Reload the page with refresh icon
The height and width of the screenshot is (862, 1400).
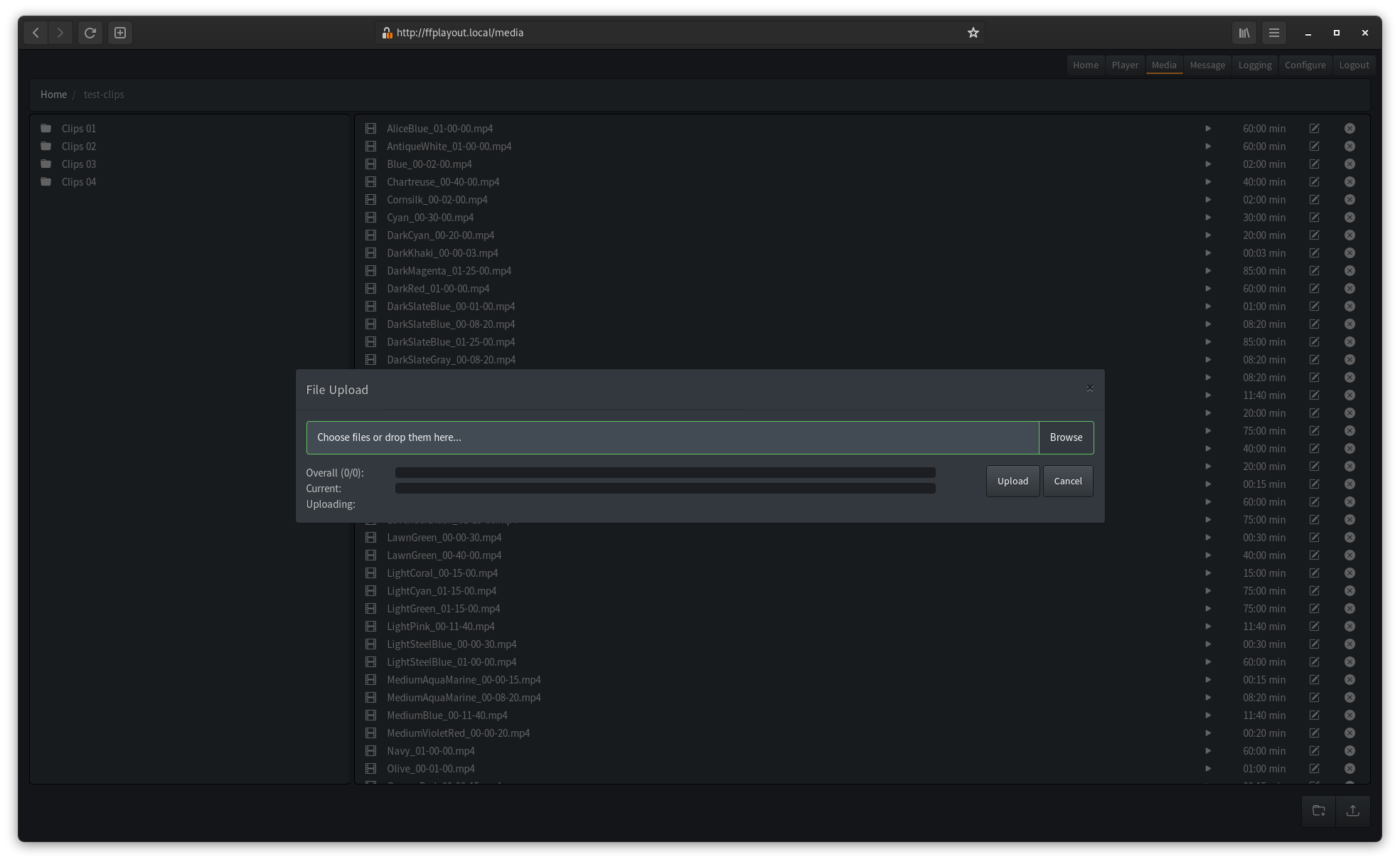click(x=90, y=33)
